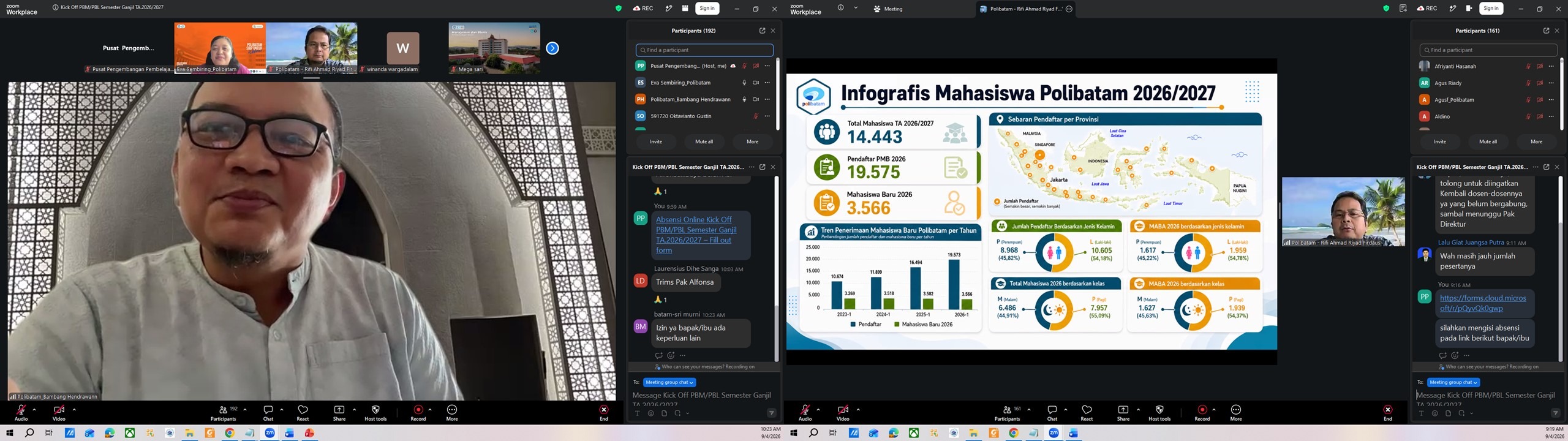Open Meeting group chat dropdown in left window
This screenshot has width=1568, height=441.
pyautogui.click(x=669, y=382)
